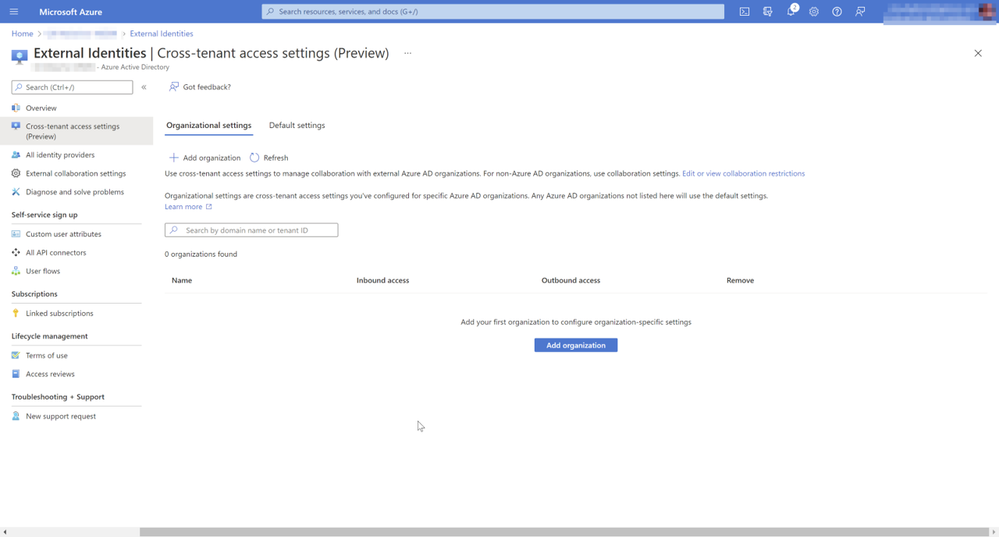Click the All API connectors icon
999x537 pixels.
[16, 252]
